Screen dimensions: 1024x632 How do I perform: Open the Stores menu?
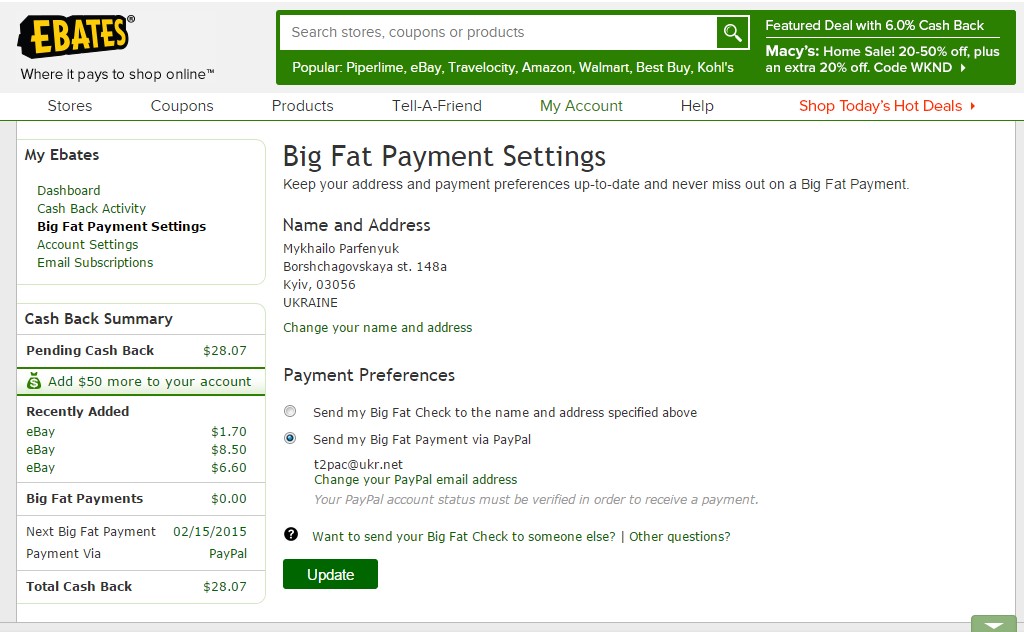point(70,106)
